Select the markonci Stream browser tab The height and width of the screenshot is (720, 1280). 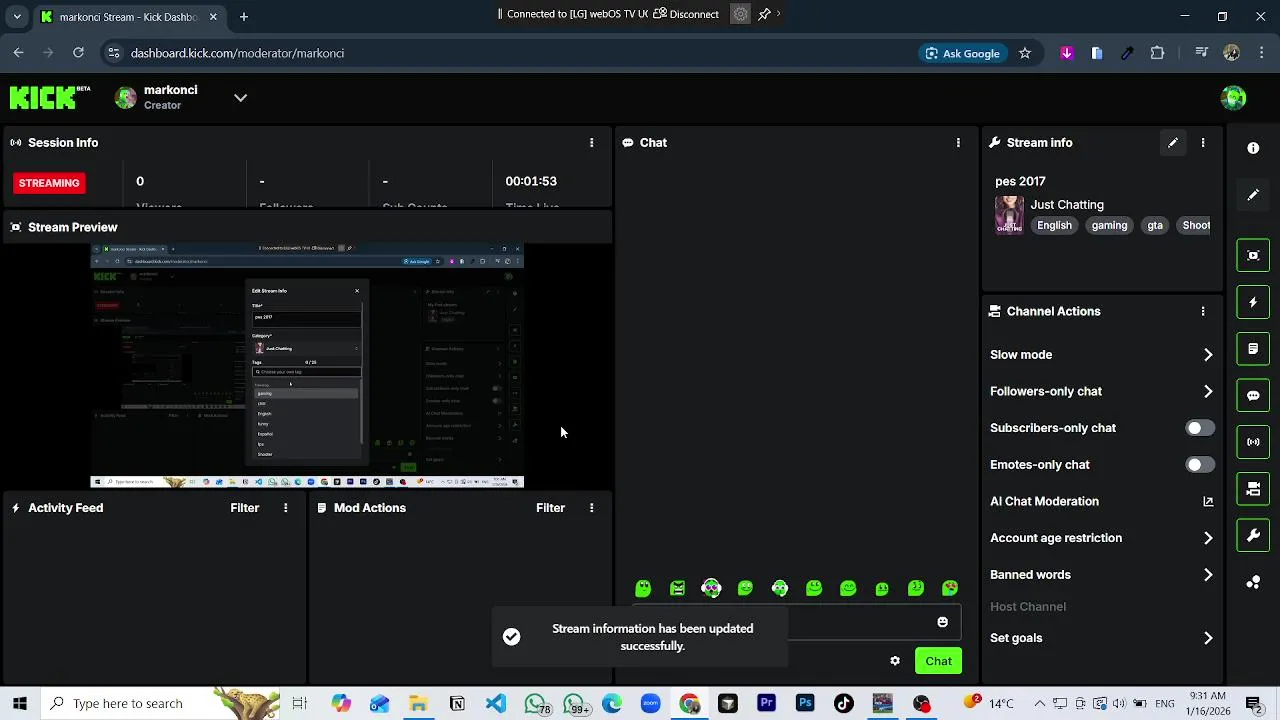click(x=128, y=17)
